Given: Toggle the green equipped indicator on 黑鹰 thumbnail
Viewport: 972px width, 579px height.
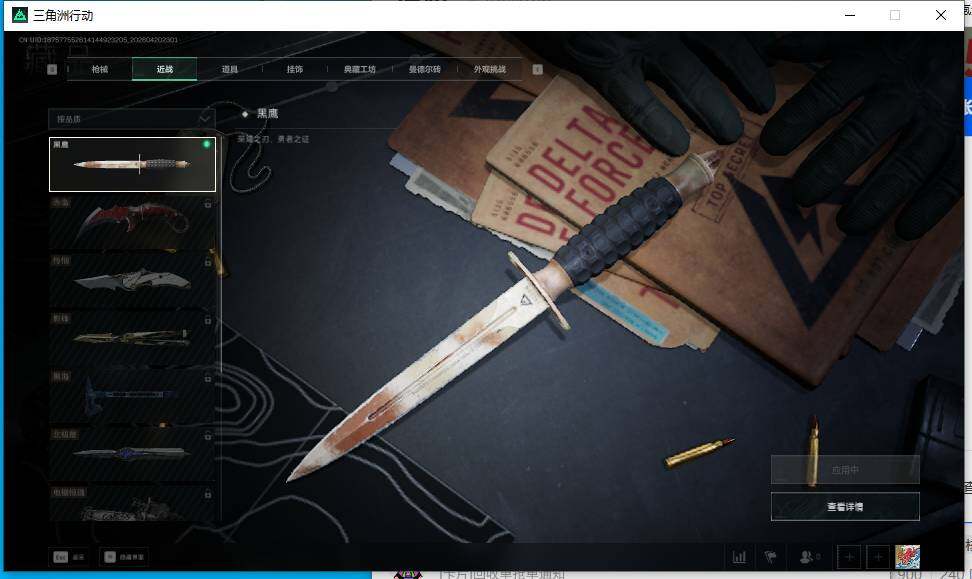Looking at the screenshot, I should 206,144.
